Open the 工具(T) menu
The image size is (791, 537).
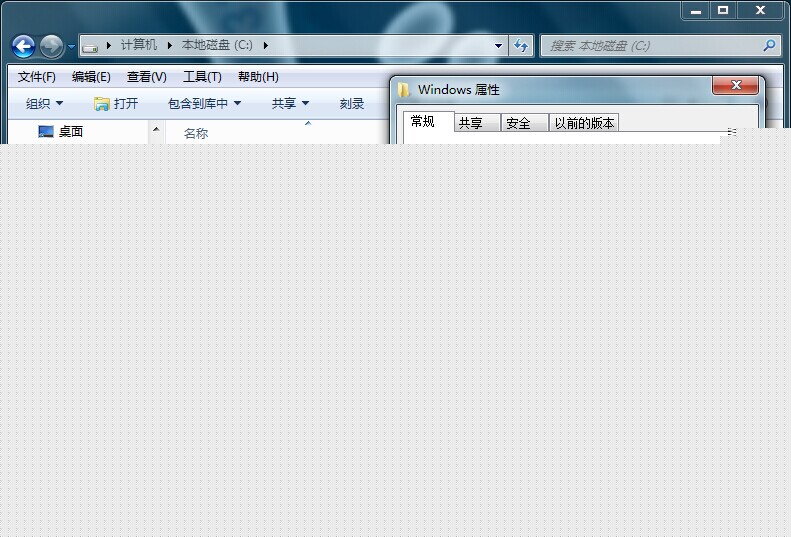202,77
